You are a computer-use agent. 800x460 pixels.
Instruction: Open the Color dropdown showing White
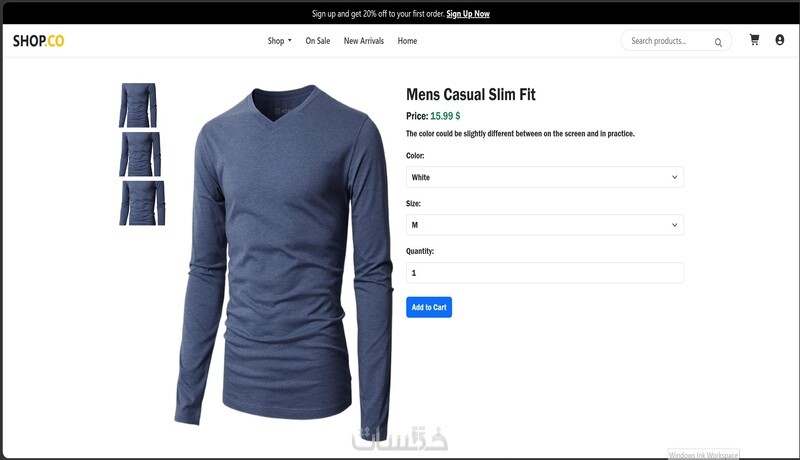point(544,177)
